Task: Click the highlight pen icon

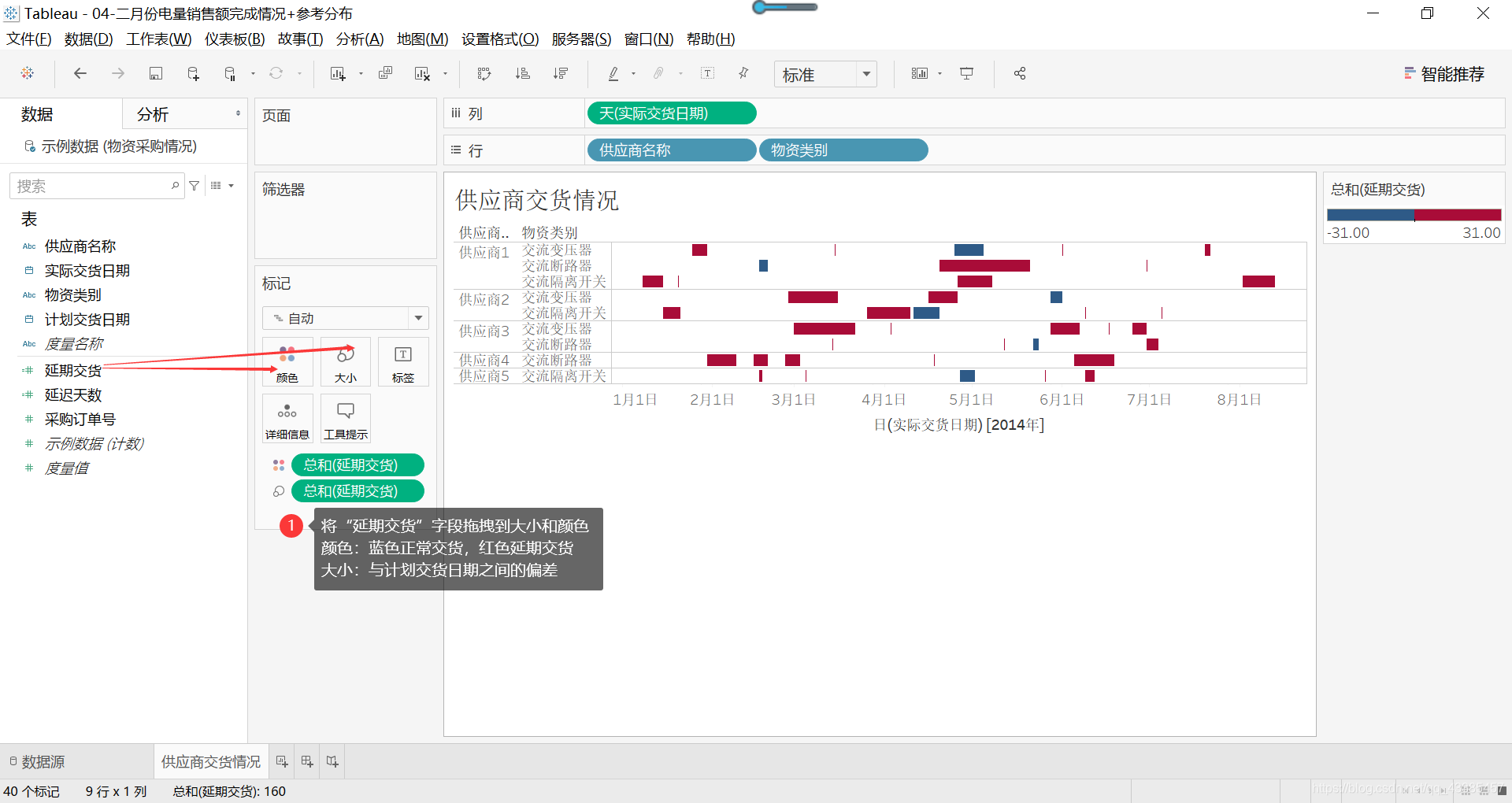Action: (x=613, y=73)
